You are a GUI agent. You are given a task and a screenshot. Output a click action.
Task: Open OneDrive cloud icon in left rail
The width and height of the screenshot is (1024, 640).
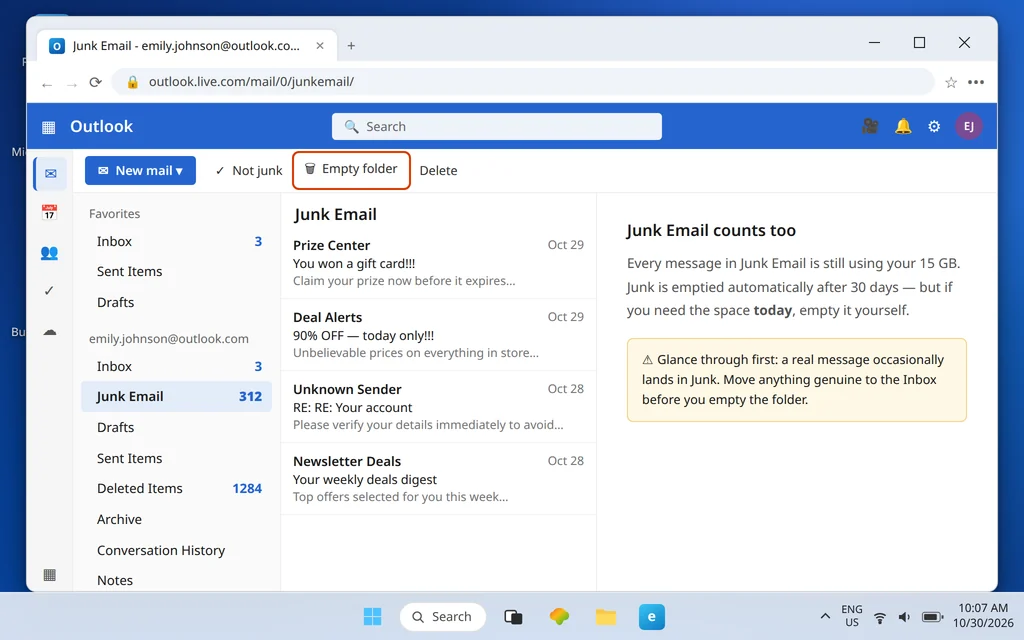coord(50,332)
